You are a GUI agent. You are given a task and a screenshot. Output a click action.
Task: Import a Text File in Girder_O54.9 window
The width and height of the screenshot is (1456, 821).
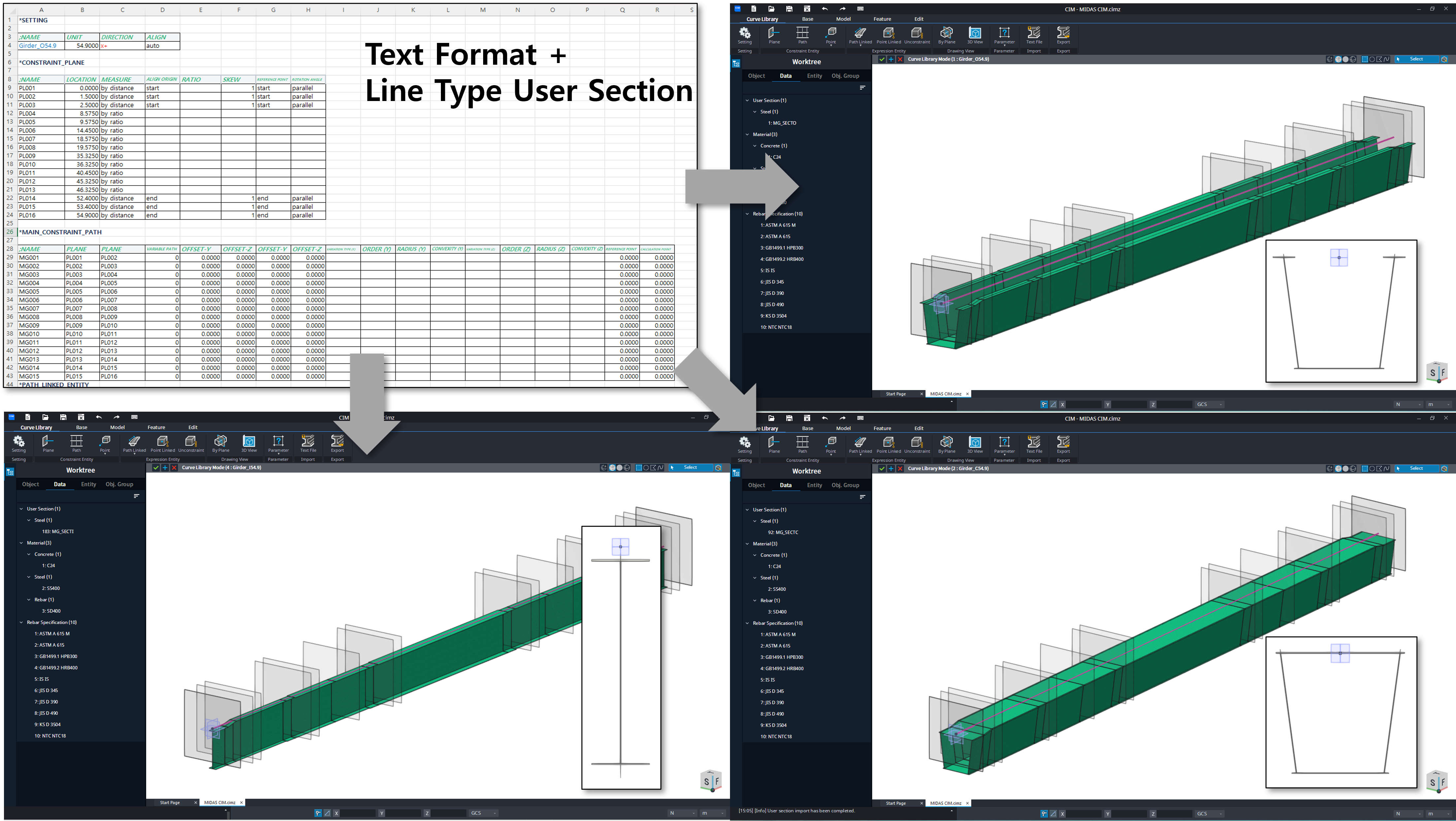pos(1034,35)
